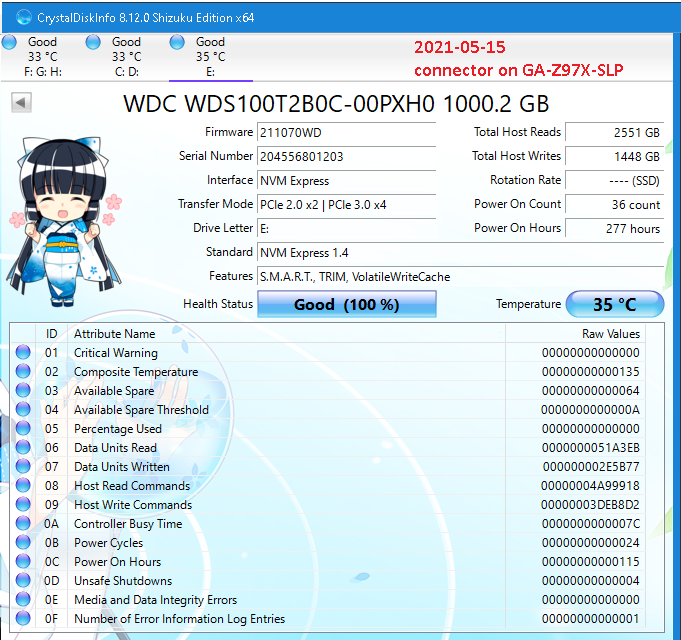Click the Firmware field 211070WD
This screenshot has height=640, width=681.
(x=347, y=132)
